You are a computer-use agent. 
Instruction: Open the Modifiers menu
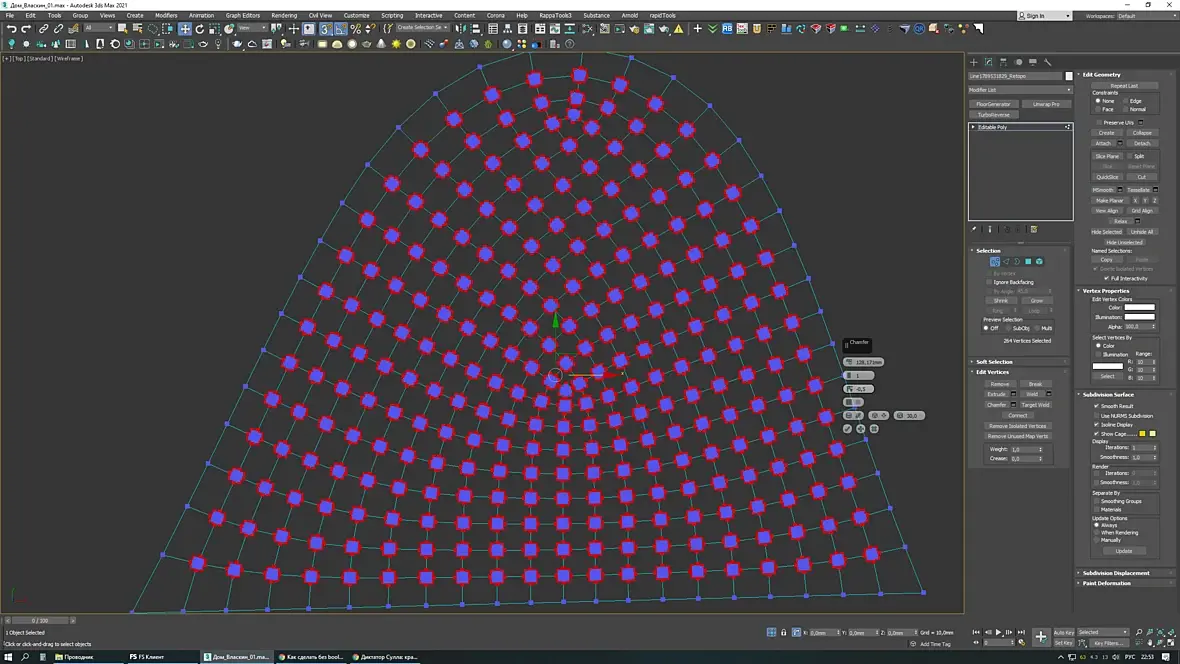pyautogui.click(x=166, y=15)
